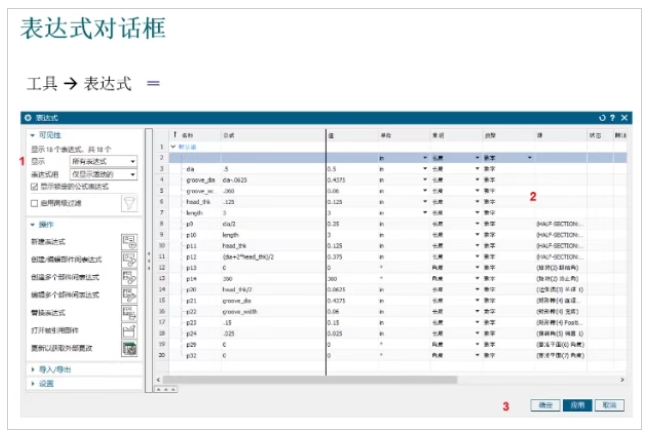
Task: Click the create multiple interpart expressions icon
Action: (129, 277)
